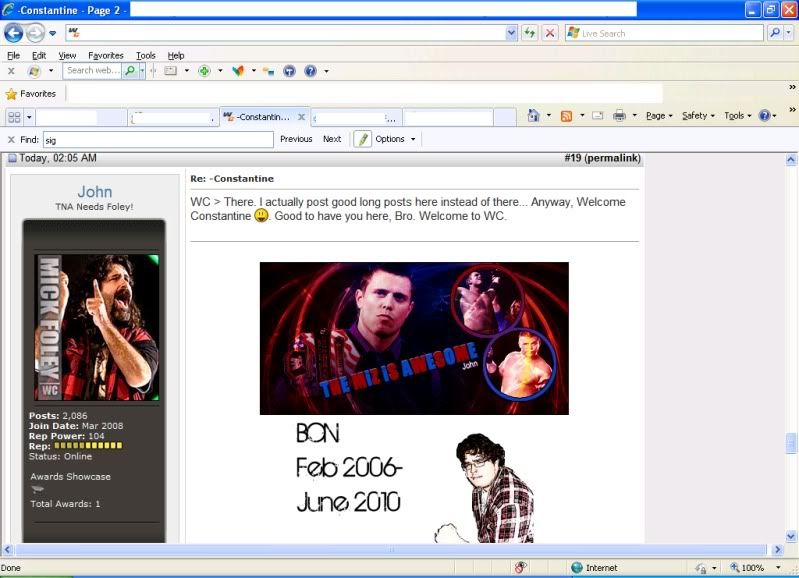Open Quick Tabs grid view
The height and width of the screenshot is (578, 799).
click(14, 117)
